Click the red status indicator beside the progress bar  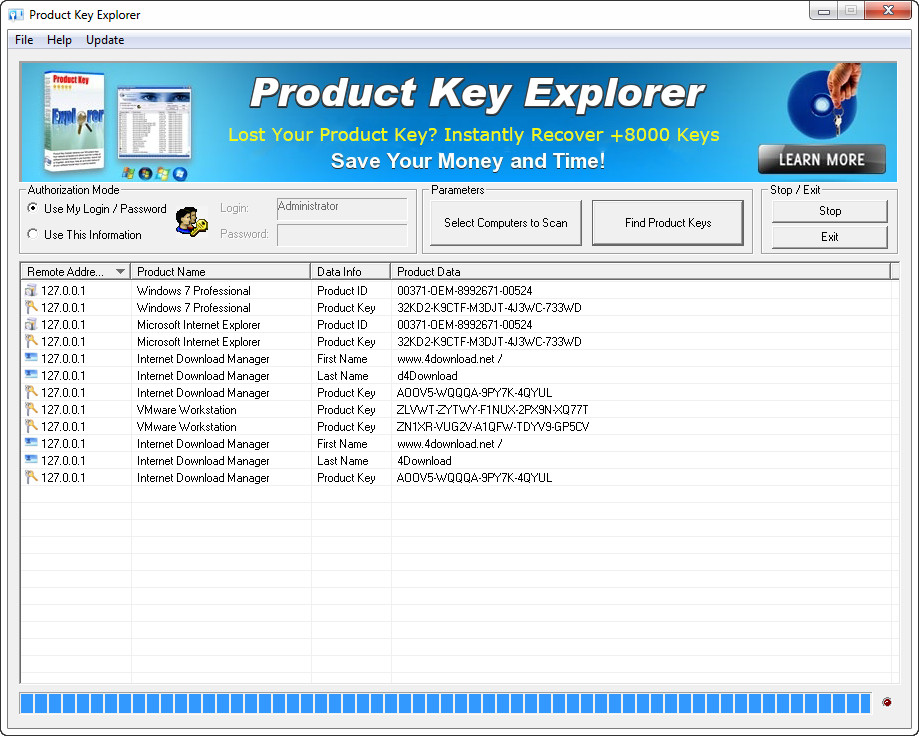click(x=886, y=702)
